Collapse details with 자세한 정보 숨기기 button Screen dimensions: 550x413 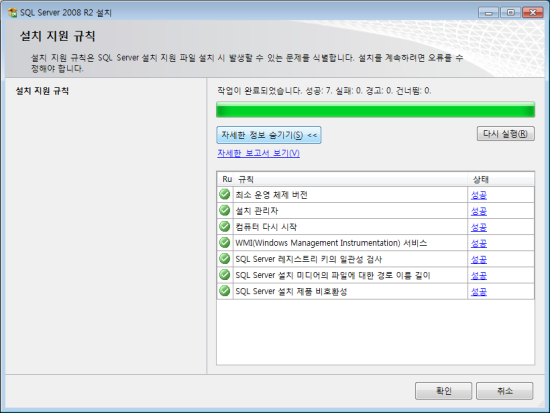[269, 135]
